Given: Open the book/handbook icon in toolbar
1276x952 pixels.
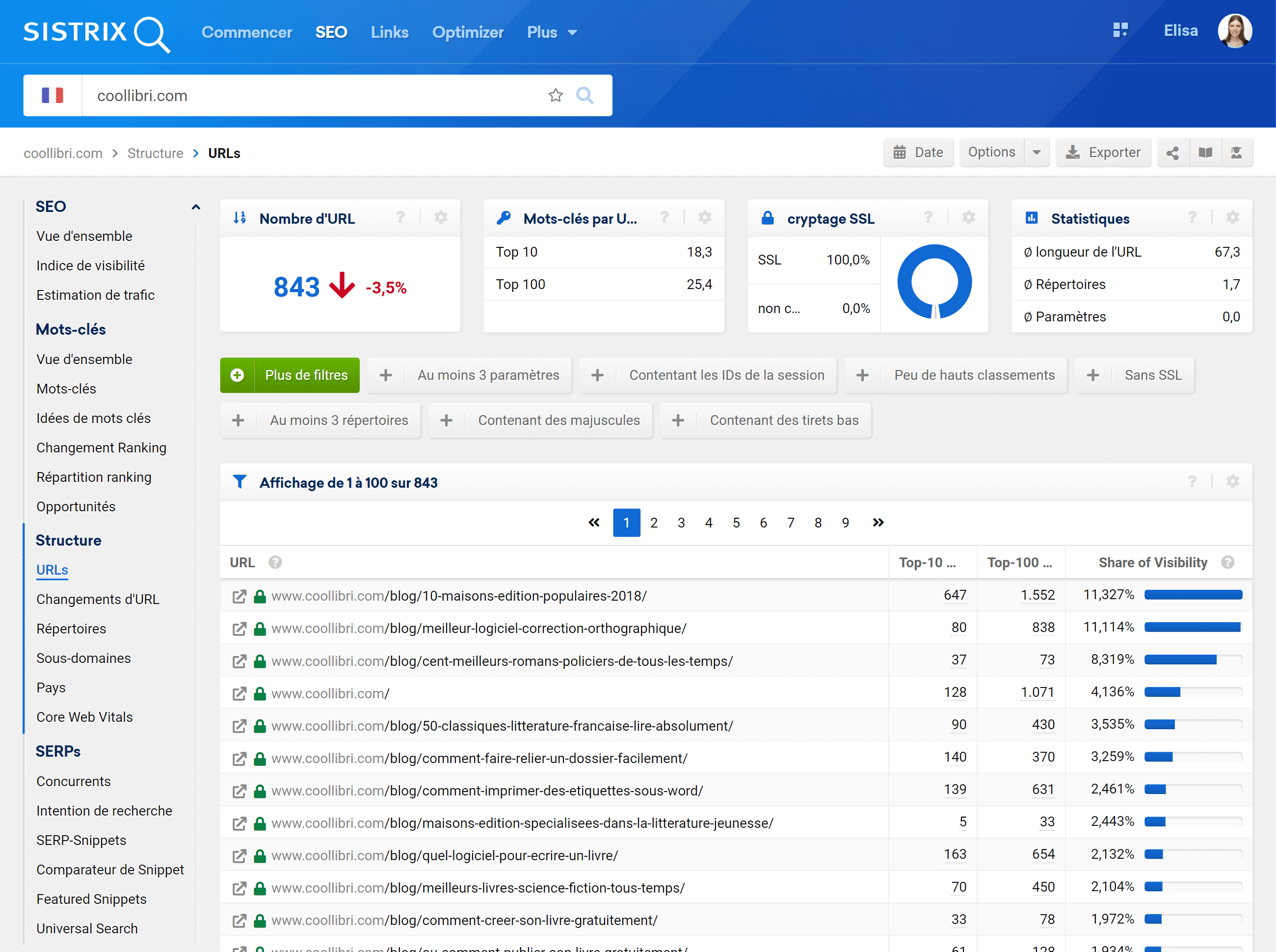Looking at the screenshot, I should (x=1205, y=153).
